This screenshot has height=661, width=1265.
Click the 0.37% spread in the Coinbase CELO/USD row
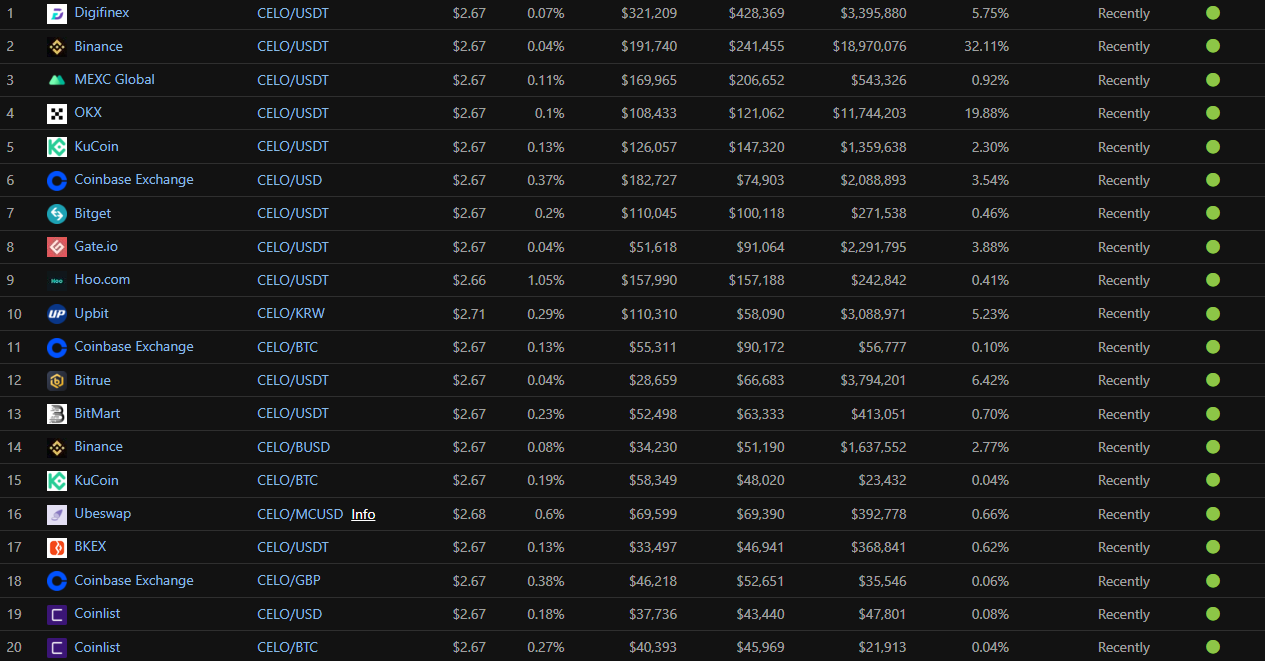545,180
